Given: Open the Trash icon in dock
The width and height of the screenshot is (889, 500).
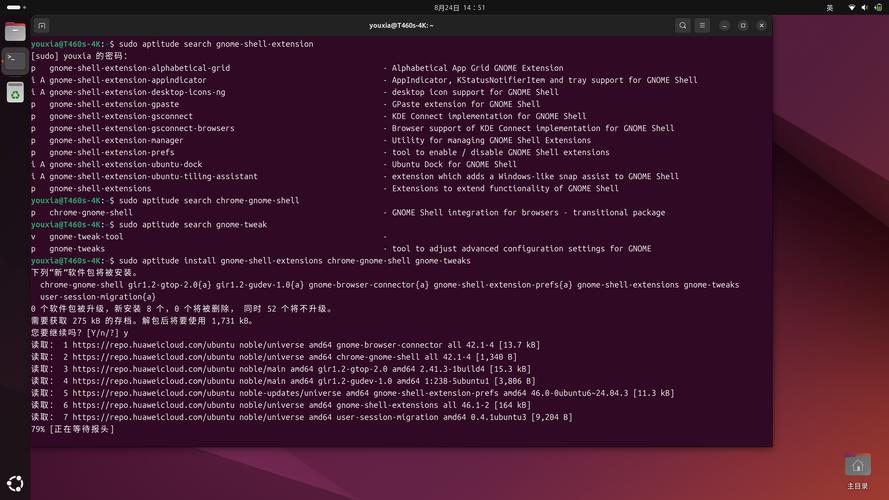Looking at the screenshot, I should 15,92.
